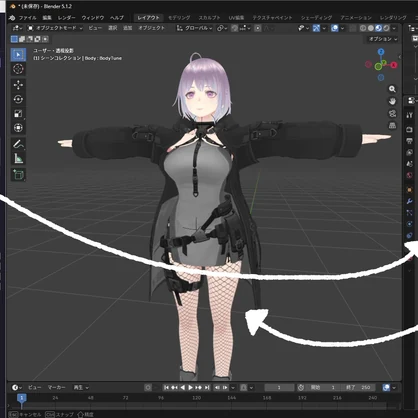The height and width of the screenshot is (418, 418).
Task: Open the Output properties tab
Action: [410, 141]
